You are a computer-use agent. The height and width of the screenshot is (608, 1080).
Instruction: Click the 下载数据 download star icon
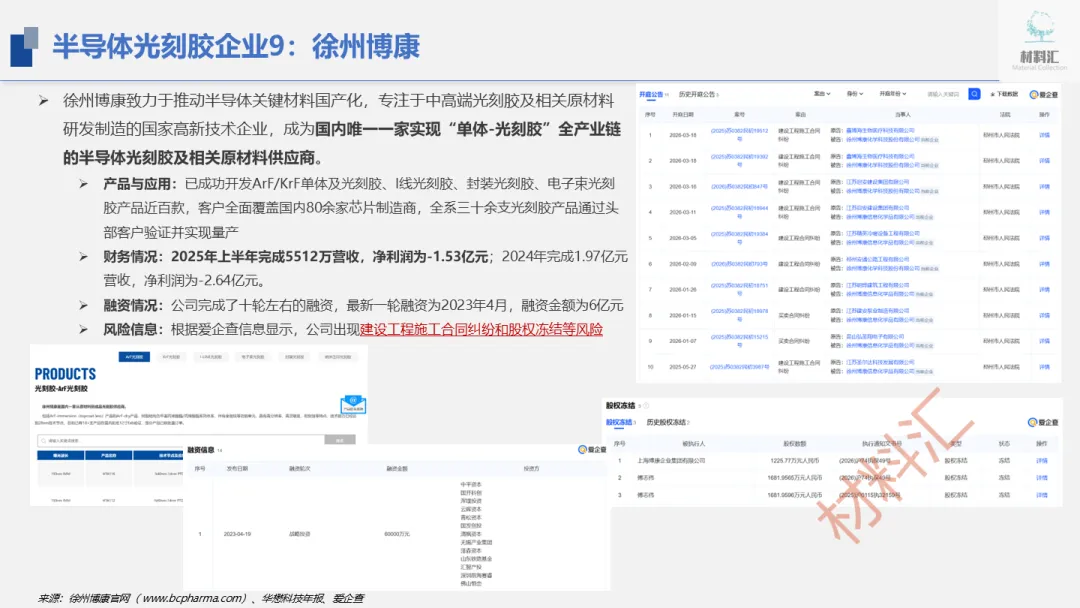coord(993,94)
